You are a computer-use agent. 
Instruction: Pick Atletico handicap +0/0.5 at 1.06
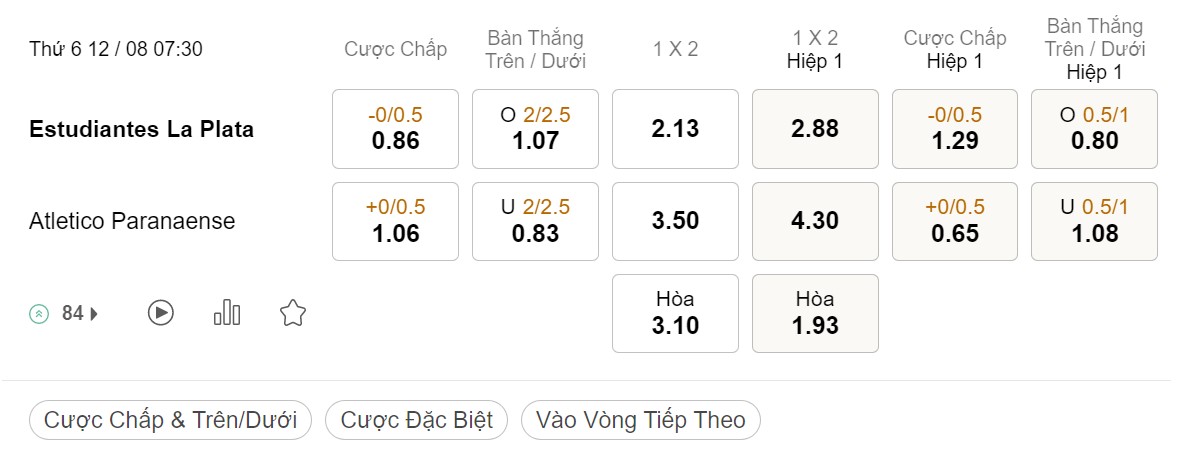click(x=395, y=221)
